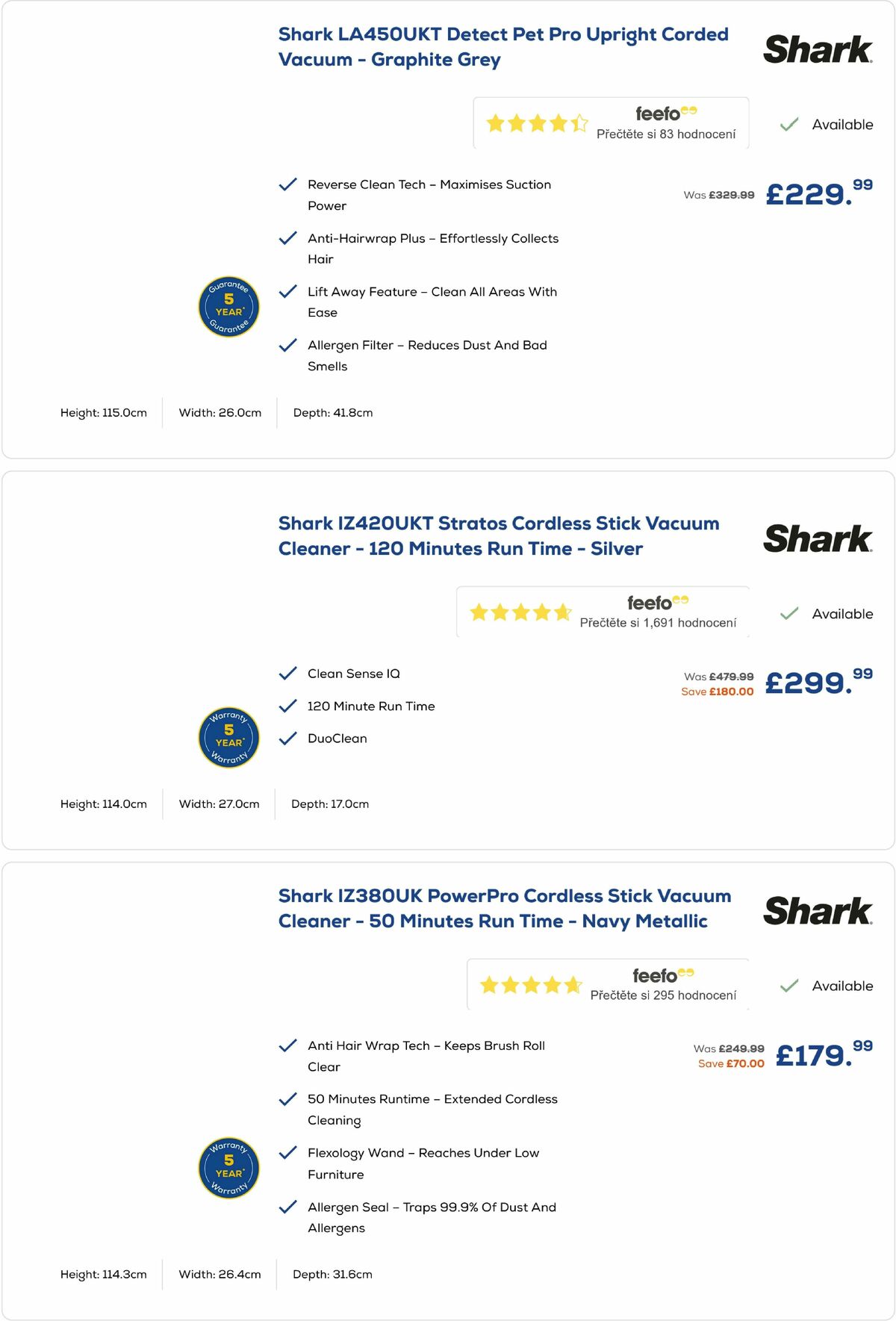The image size is (896, 1321).
Task: Click the checkmark beside Clean Sense IQ feature
Action: [x=286, y=673]
